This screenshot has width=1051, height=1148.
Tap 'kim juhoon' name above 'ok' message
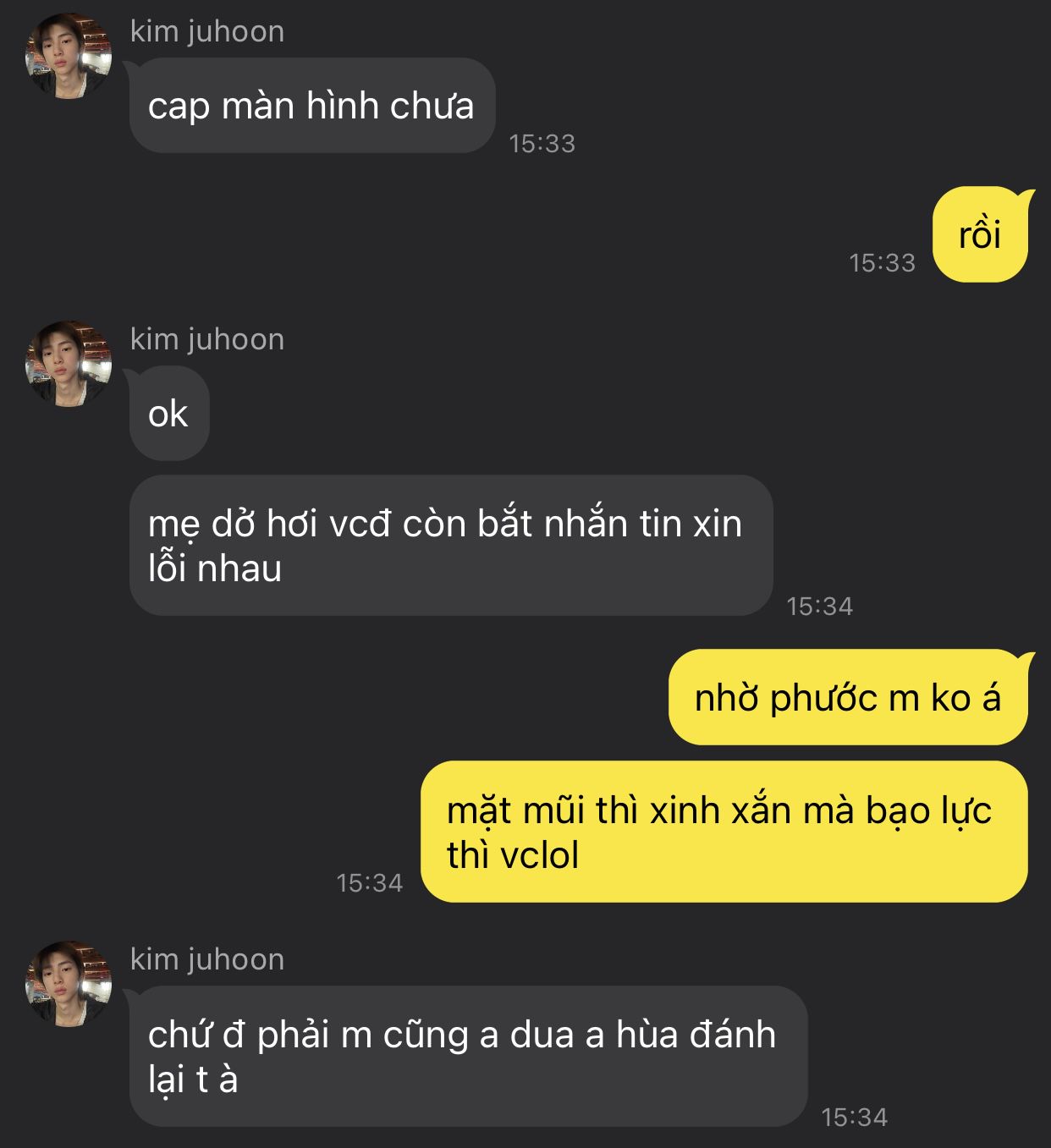pos(207,339)
